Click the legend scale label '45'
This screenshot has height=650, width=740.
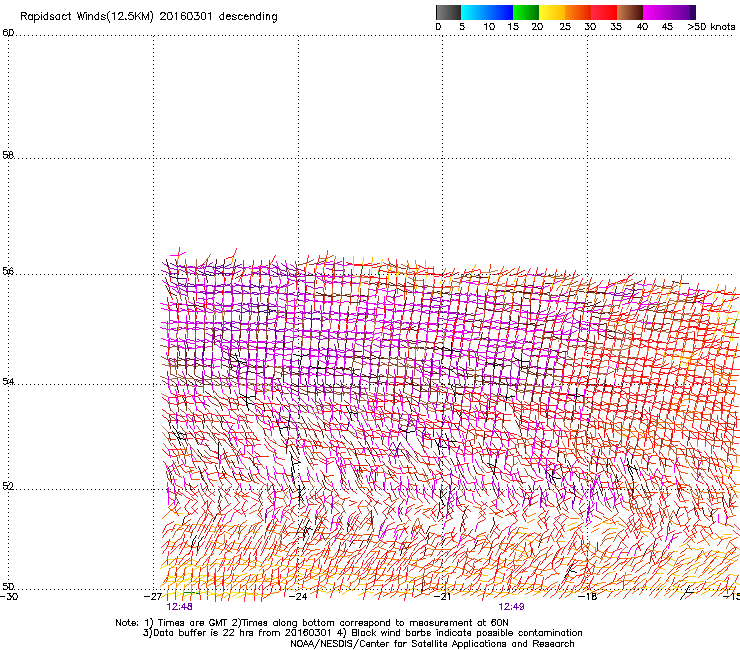667,27
